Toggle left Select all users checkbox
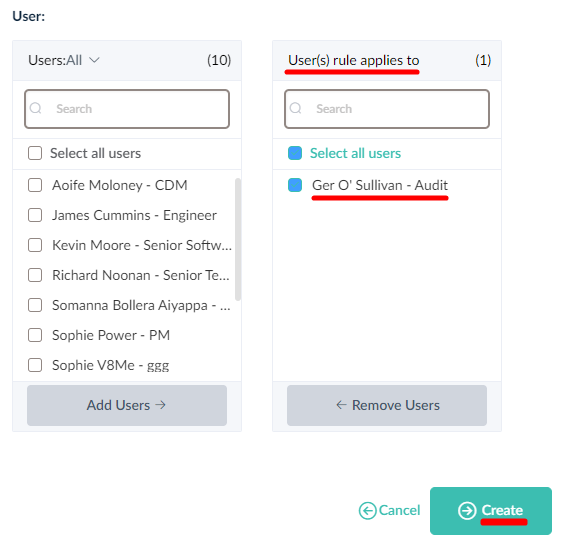Viewport: 561px width, 546px height. (x=35, y=153)
